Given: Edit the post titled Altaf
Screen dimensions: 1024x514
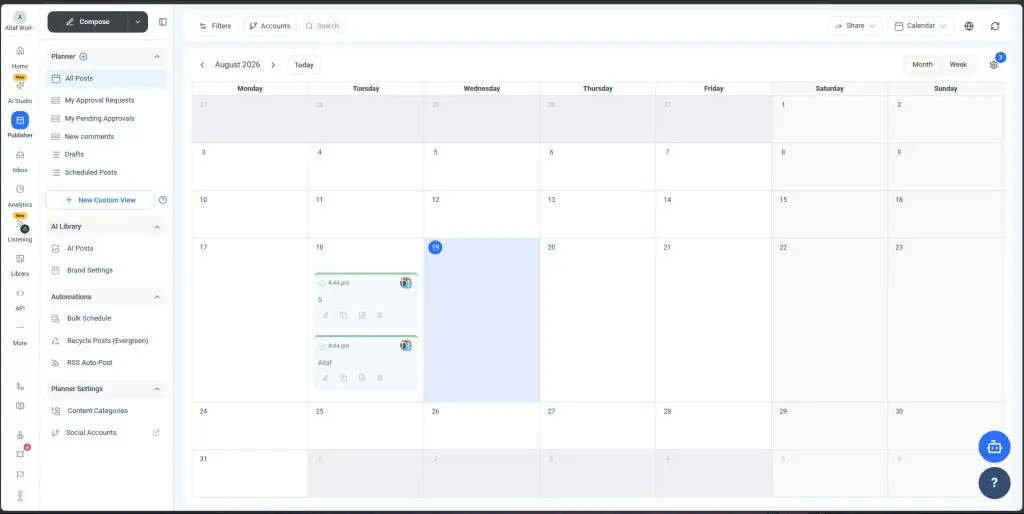Looking at the screenshot, I should [x=325, y=377].
